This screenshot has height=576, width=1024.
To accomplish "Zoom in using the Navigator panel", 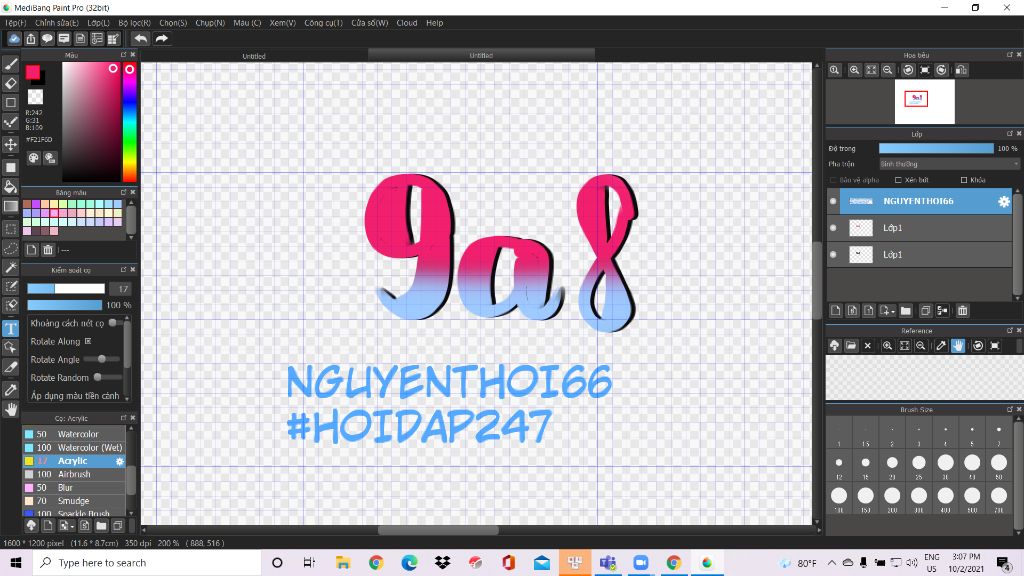I will (854, 70).
